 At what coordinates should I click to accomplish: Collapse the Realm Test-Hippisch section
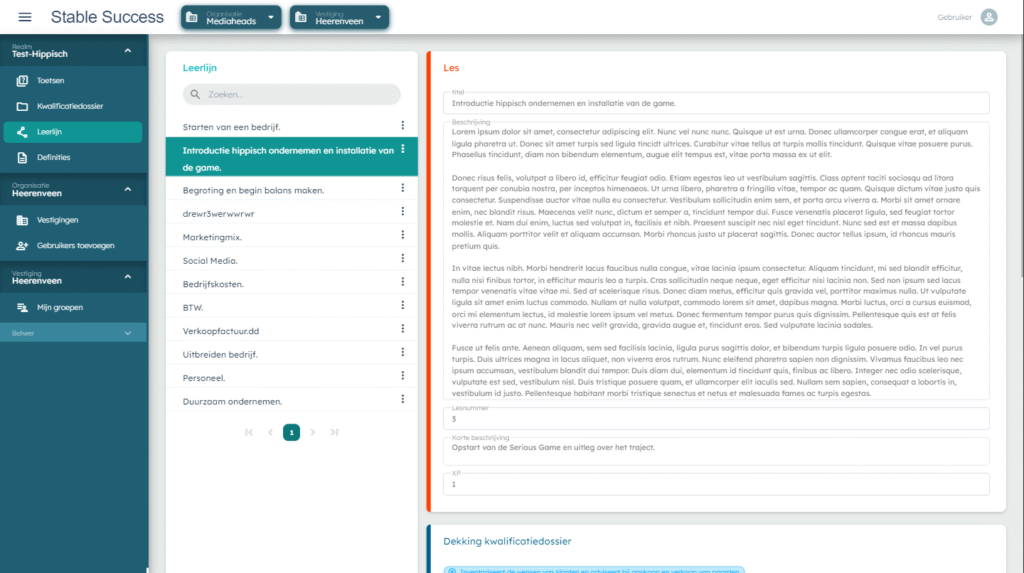pyautogui.click(x=127, y=51)
